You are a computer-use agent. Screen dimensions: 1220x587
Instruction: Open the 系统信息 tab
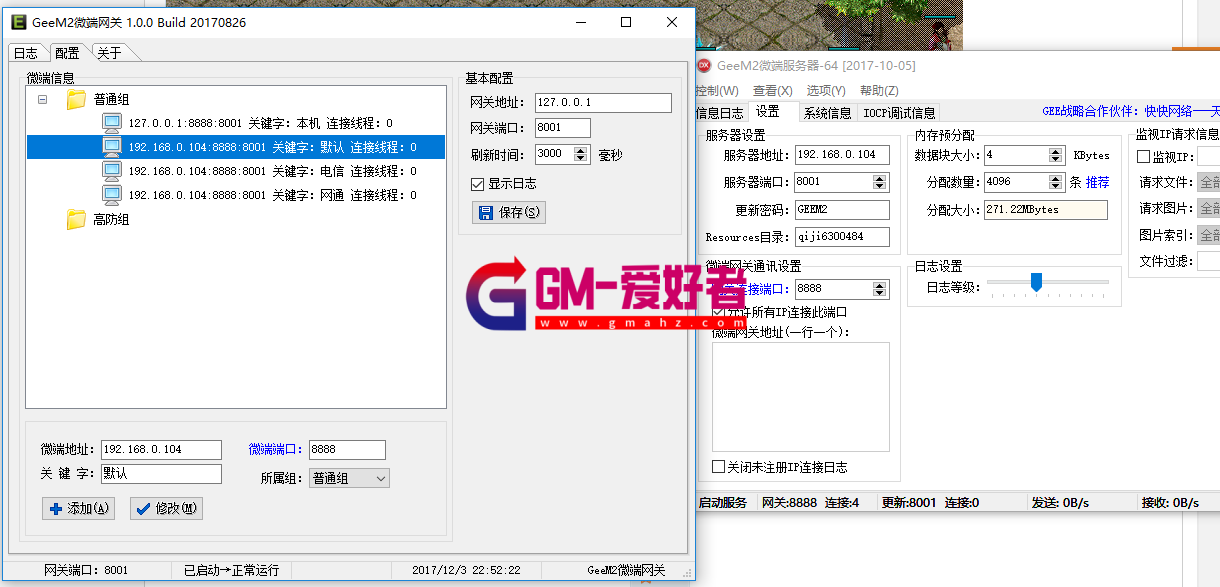pyautogui.click(x=828, y=113)
